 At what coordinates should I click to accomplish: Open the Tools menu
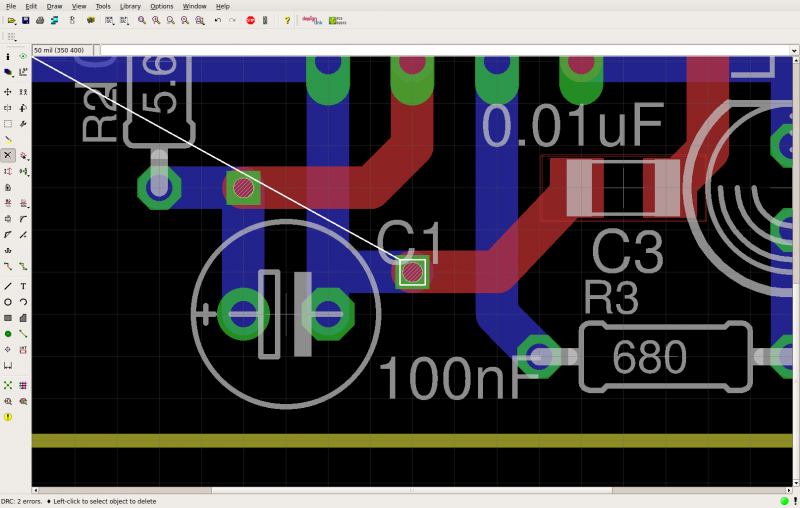103,6
